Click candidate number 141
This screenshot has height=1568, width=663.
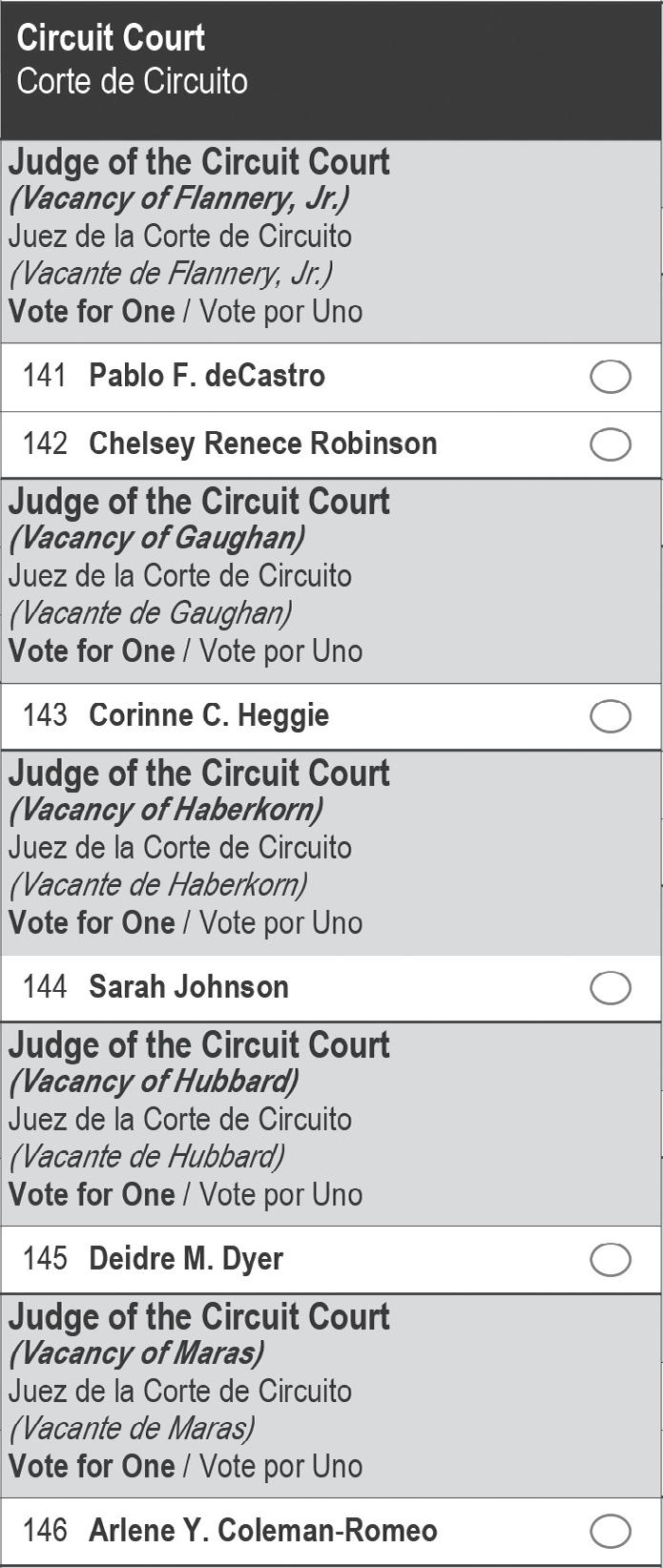[x=45, y=376]
